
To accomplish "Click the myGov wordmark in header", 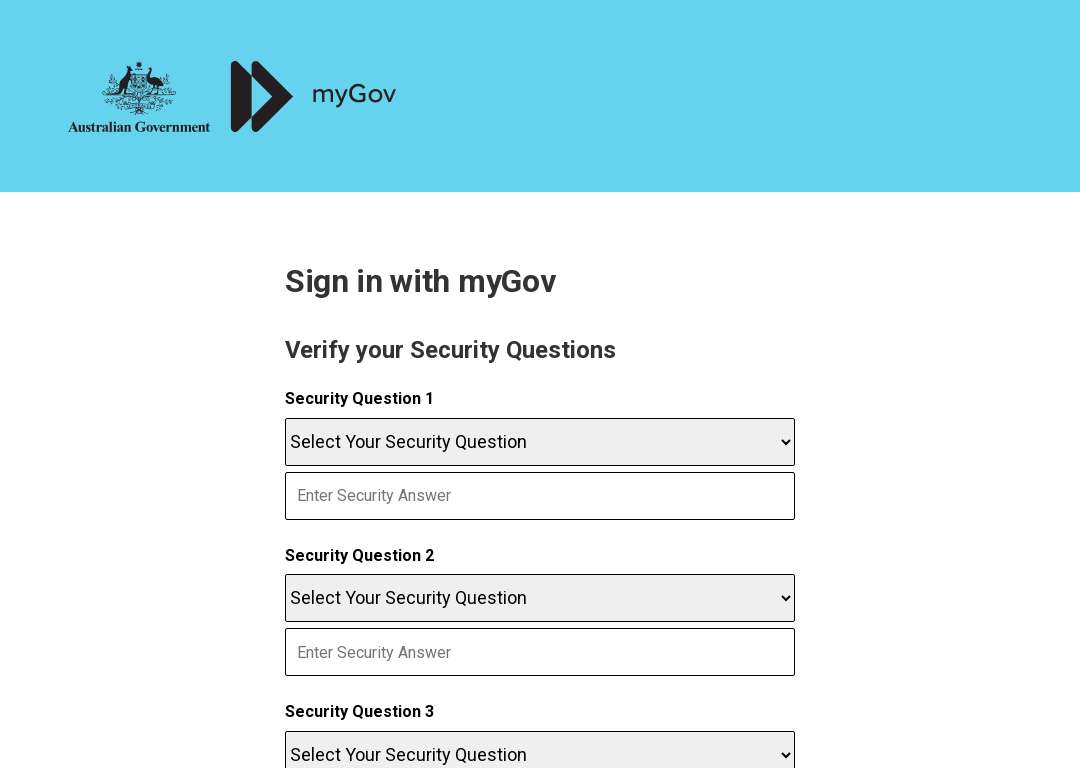I will click(354, 94).
